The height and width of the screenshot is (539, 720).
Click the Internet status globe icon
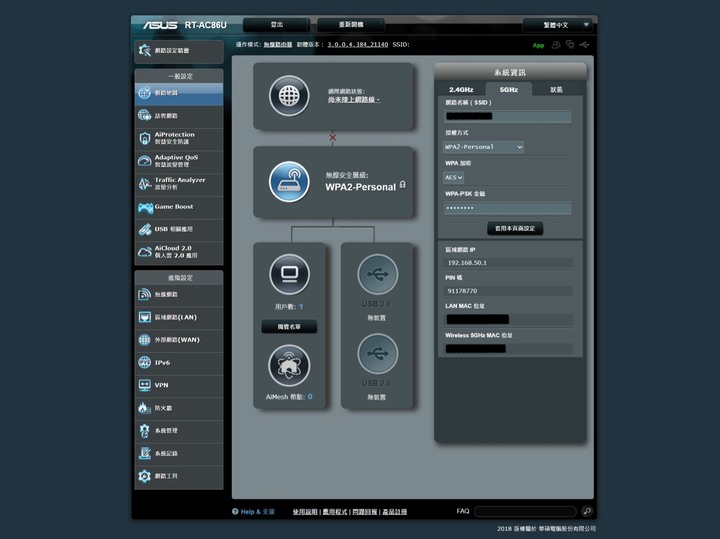point(289,96)
